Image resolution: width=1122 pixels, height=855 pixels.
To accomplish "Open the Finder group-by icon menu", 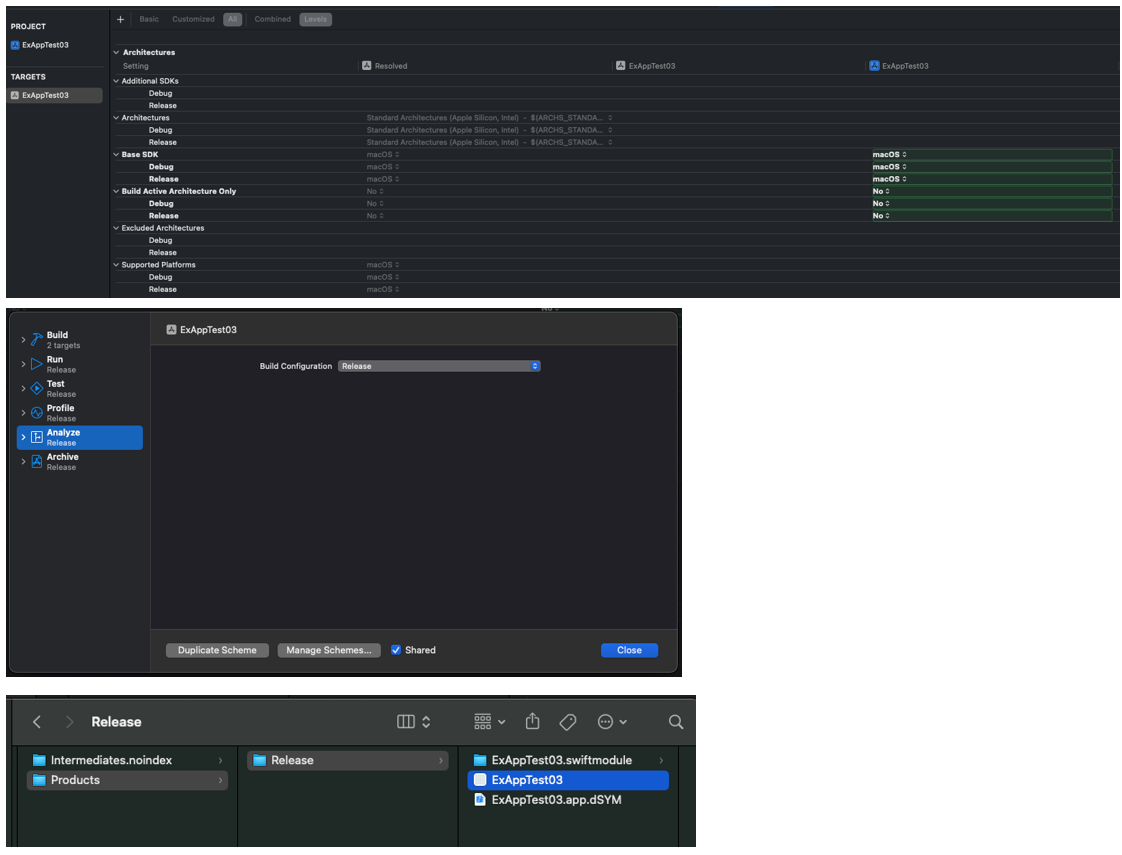I will [489, 722].
